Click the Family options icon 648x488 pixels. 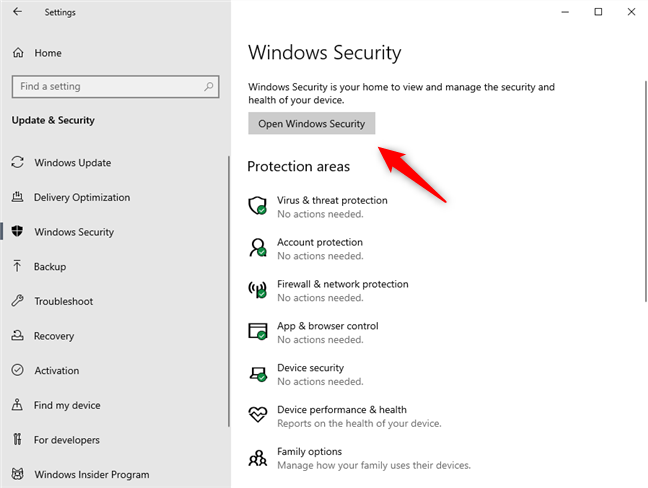(x=258, y=457)
